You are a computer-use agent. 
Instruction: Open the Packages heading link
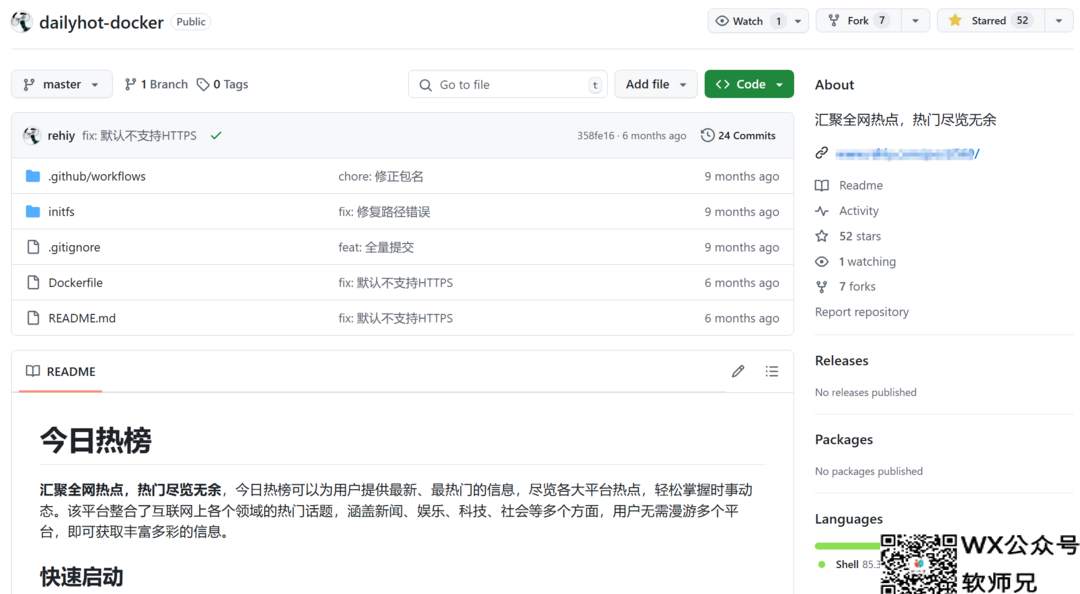(844, 440)
